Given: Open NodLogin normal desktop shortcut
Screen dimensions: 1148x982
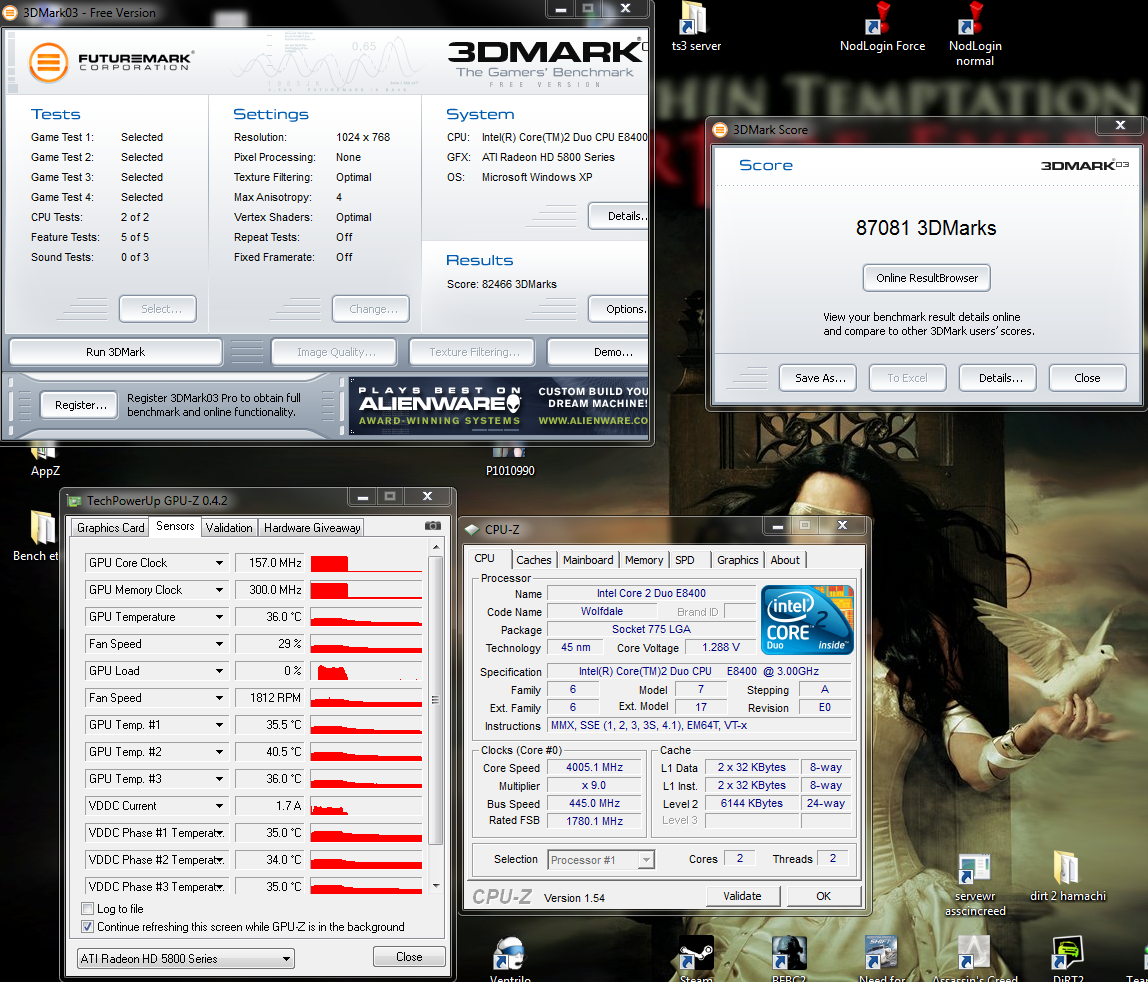Looking at the screenshot, I should 974,34.
